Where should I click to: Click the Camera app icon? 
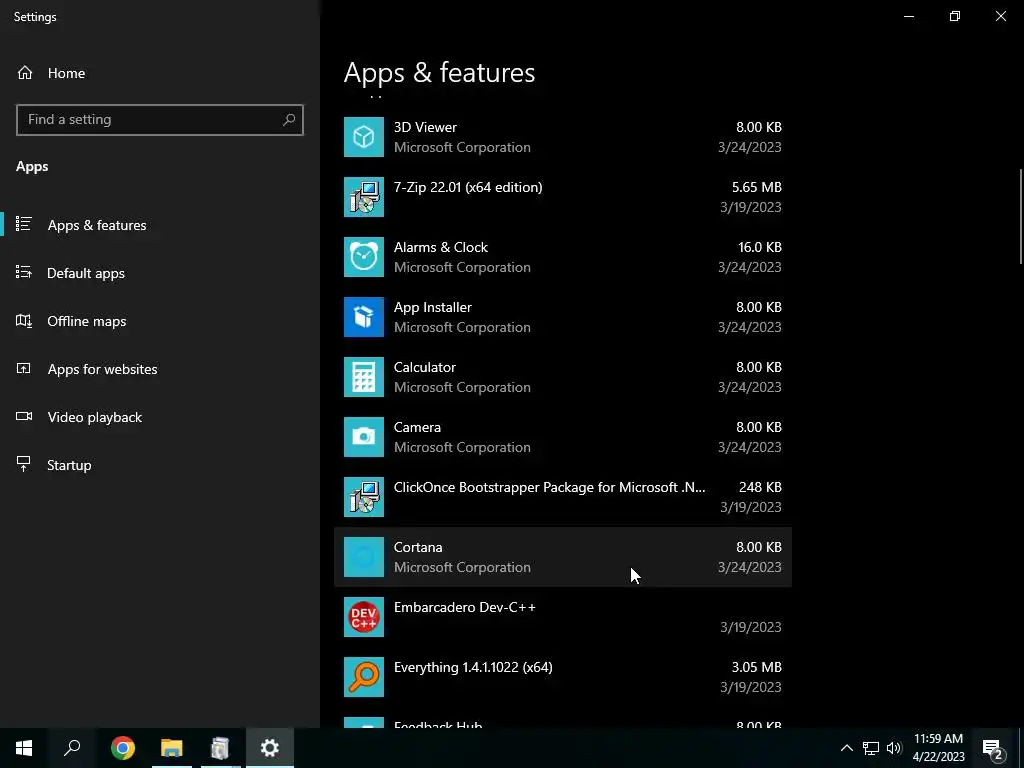364,437
